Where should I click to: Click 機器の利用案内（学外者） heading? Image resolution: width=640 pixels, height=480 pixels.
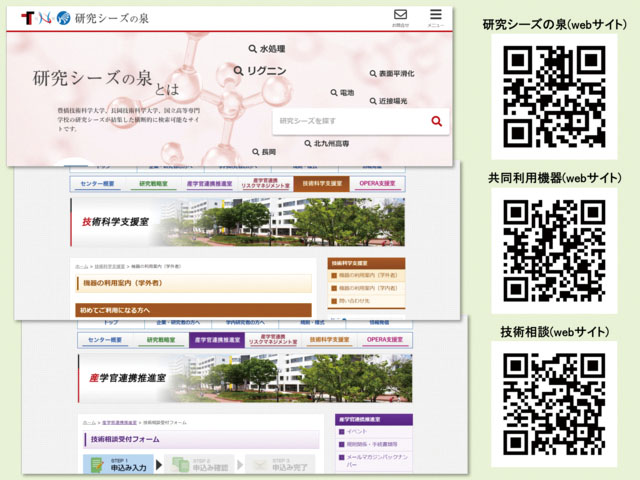194,283
